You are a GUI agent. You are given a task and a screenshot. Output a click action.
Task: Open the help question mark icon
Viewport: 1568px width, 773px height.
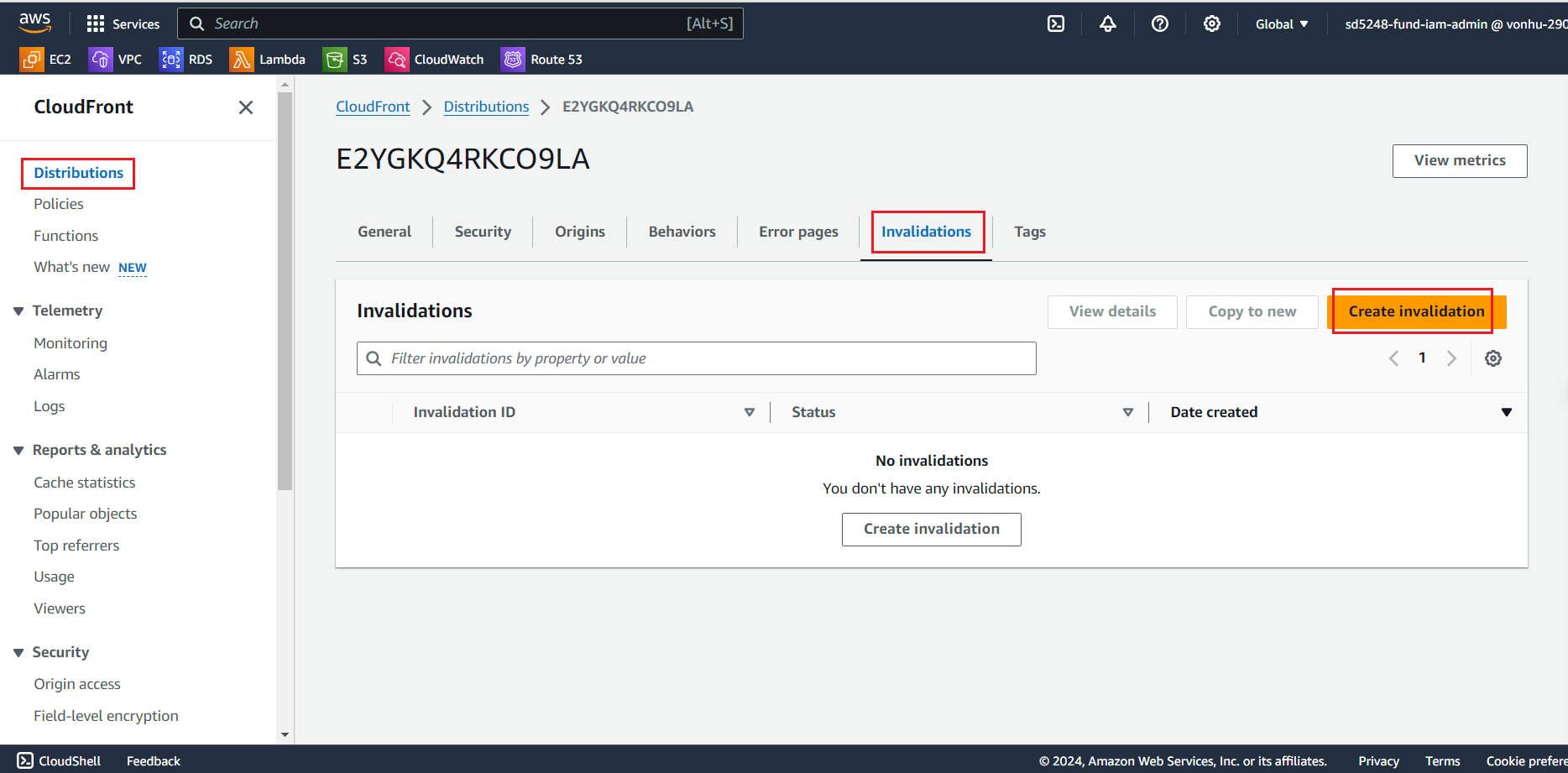tap(1160, 24)
